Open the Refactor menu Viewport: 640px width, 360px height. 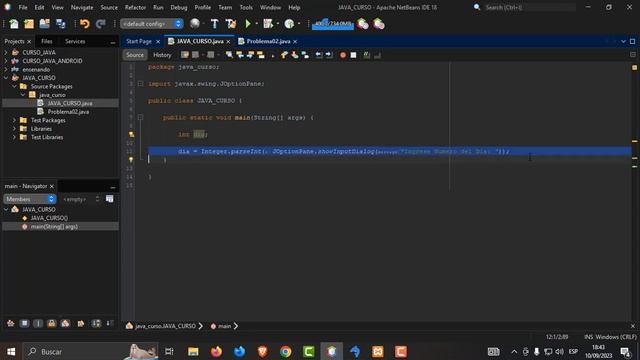[135, 7]
